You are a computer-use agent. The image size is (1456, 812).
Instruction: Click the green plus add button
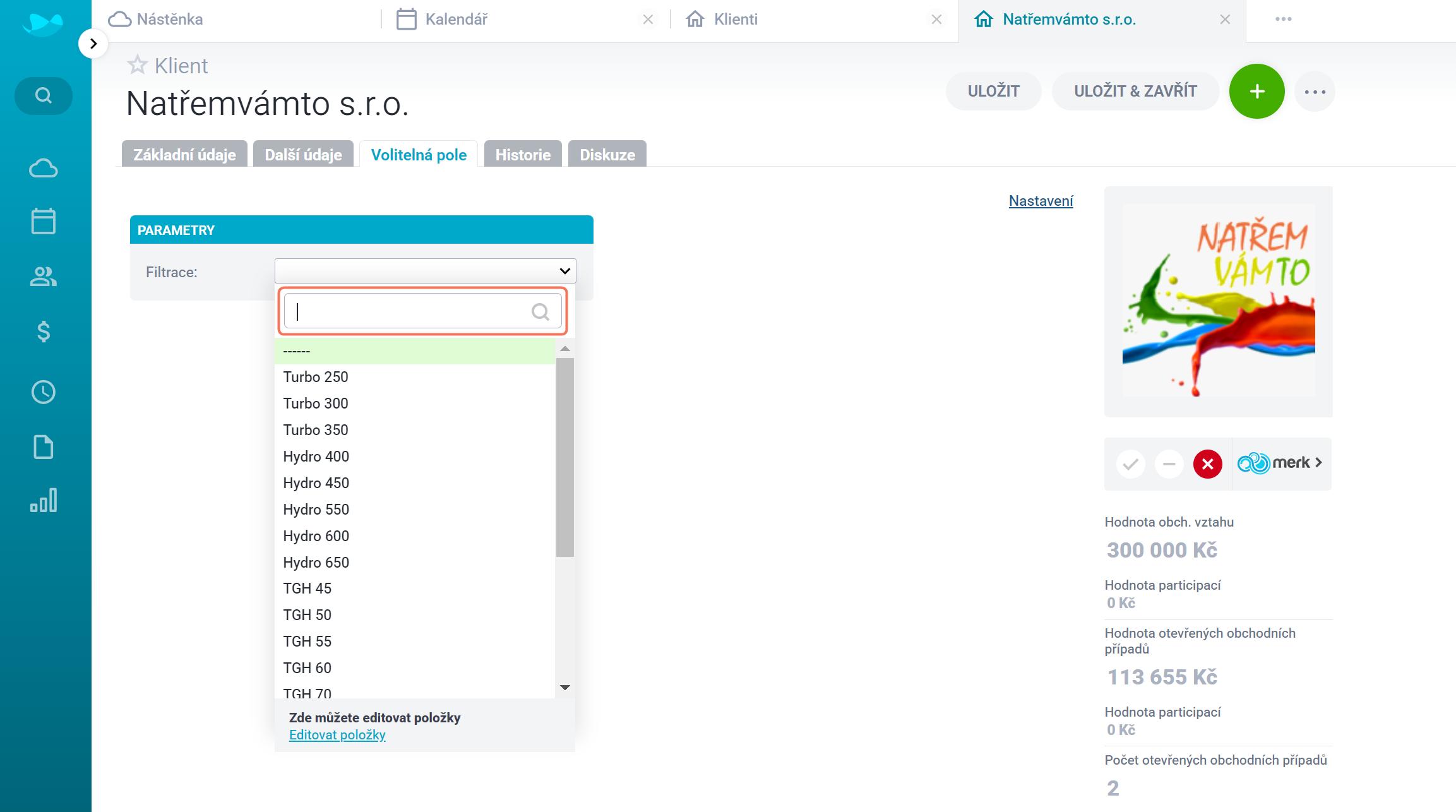coord(1256,92)
